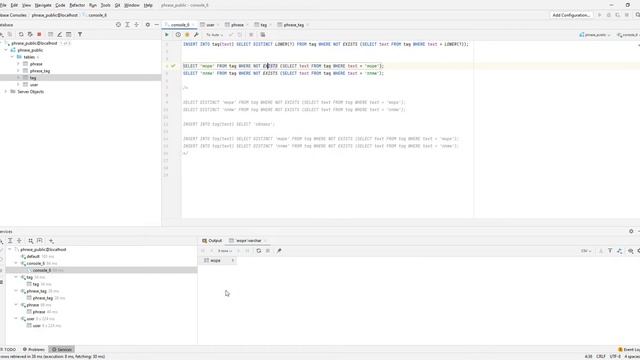
Task: Click the refresh icon in database toolbar
Action: (x=21, y=35)
